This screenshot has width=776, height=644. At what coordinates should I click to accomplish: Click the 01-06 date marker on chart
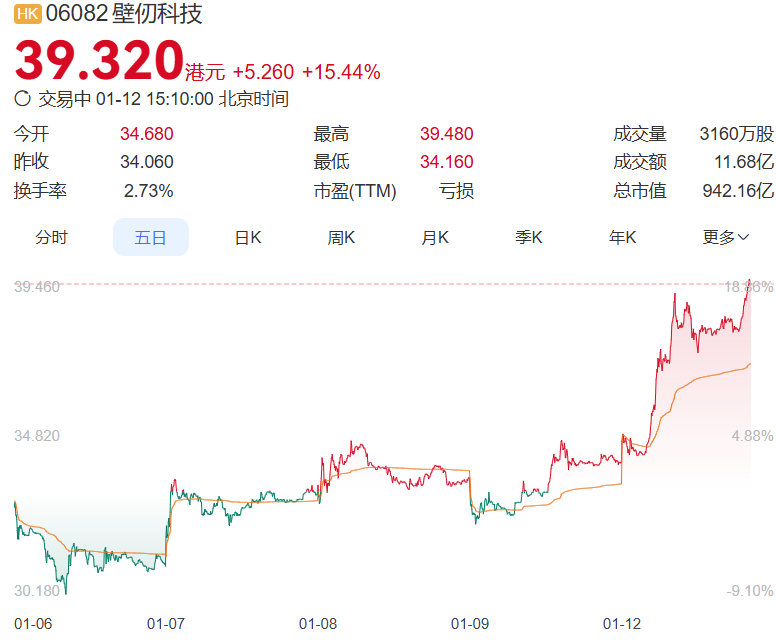(x=33, y=624)
